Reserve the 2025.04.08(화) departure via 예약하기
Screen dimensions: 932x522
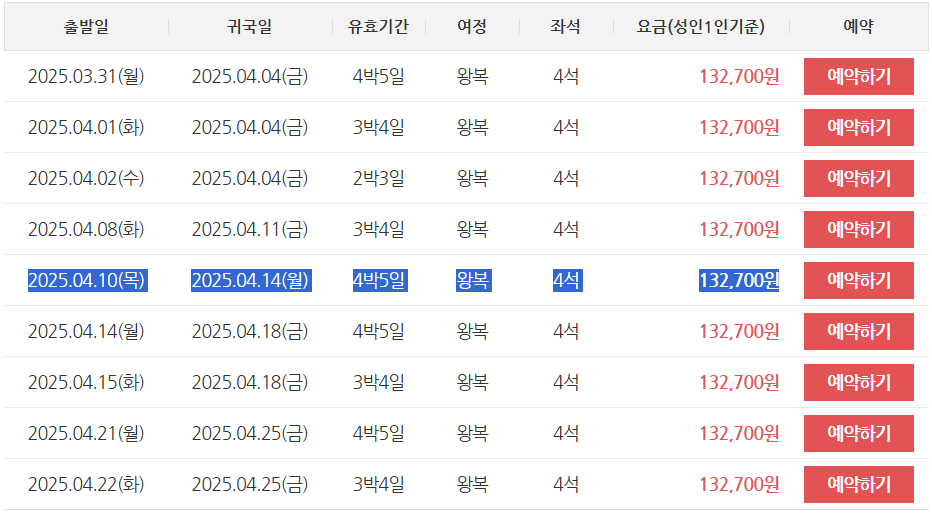click(858, 229)
